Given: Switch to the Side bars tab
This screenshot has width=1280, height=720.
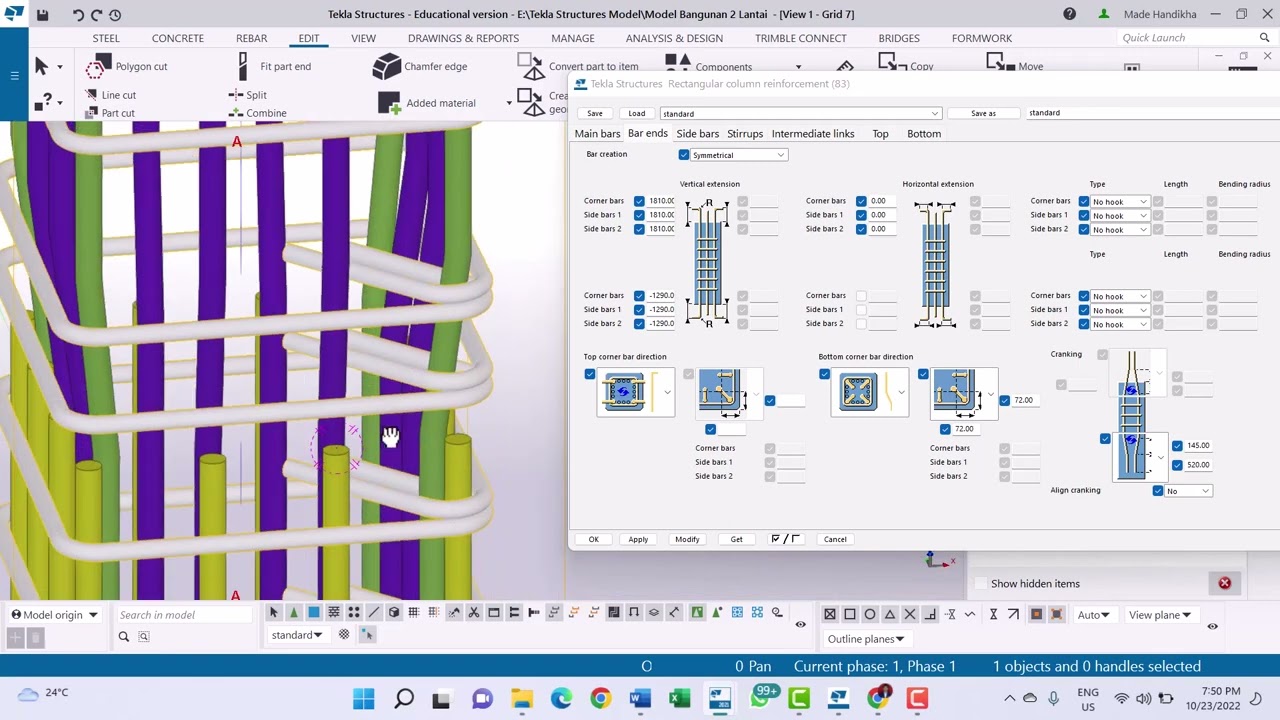Looking at the screenshot, I should pos(697,134).
